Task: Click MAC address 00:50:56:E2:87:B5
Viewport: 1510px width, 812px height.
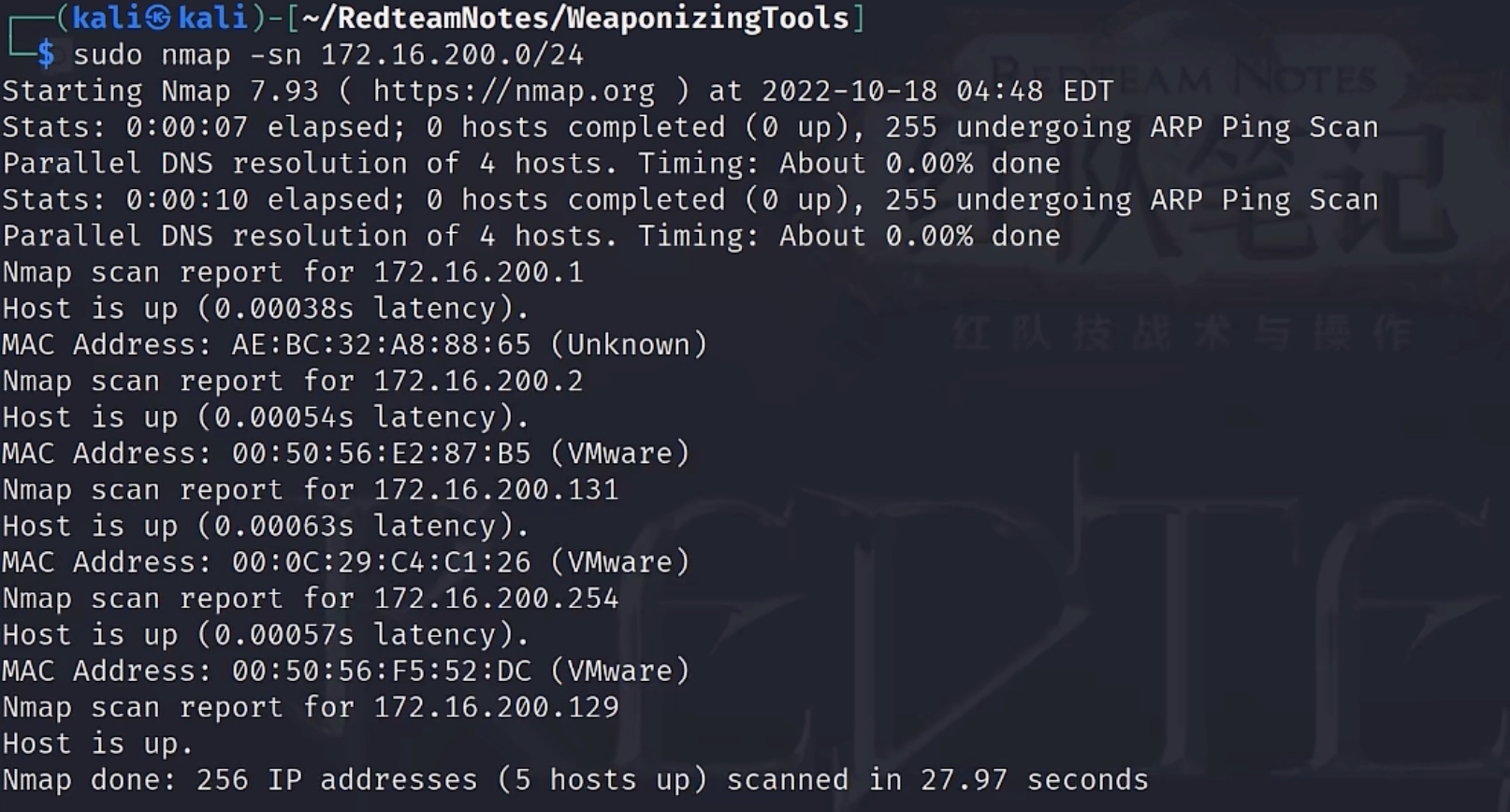Action: point(381,454)
